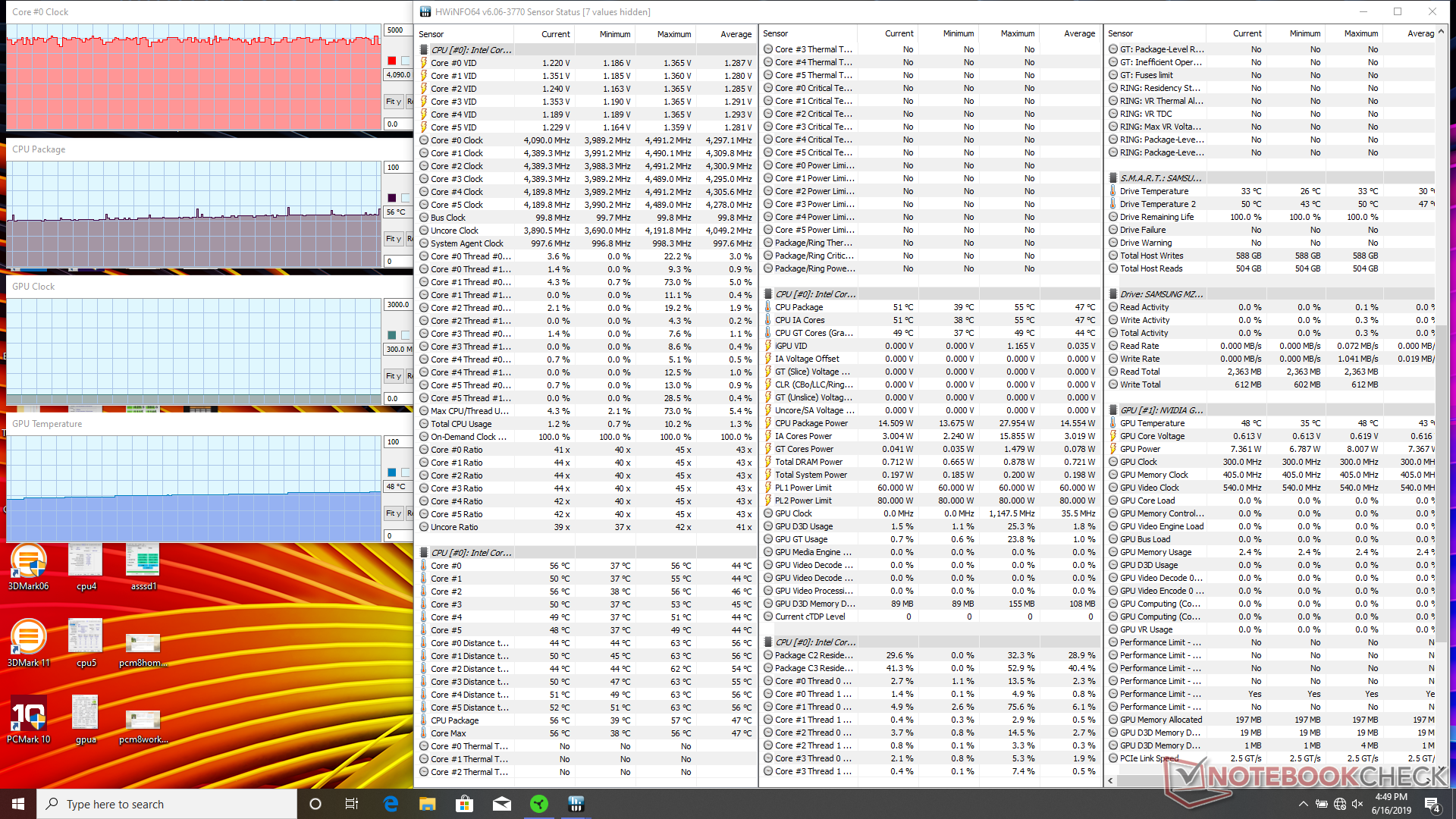This screenshot has height=819, width=1456.
Task: Click the red color swatch in Core #0 Clock graph
Action: pyautogui.click(x=391, y=61)
